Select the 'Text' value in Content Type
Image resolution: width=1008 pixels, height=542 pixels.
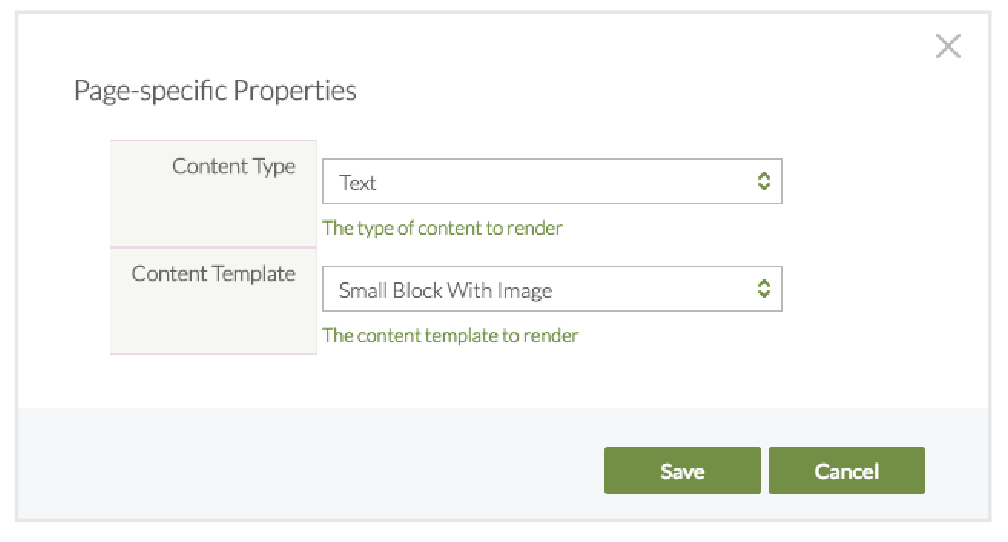pos(358,183)
